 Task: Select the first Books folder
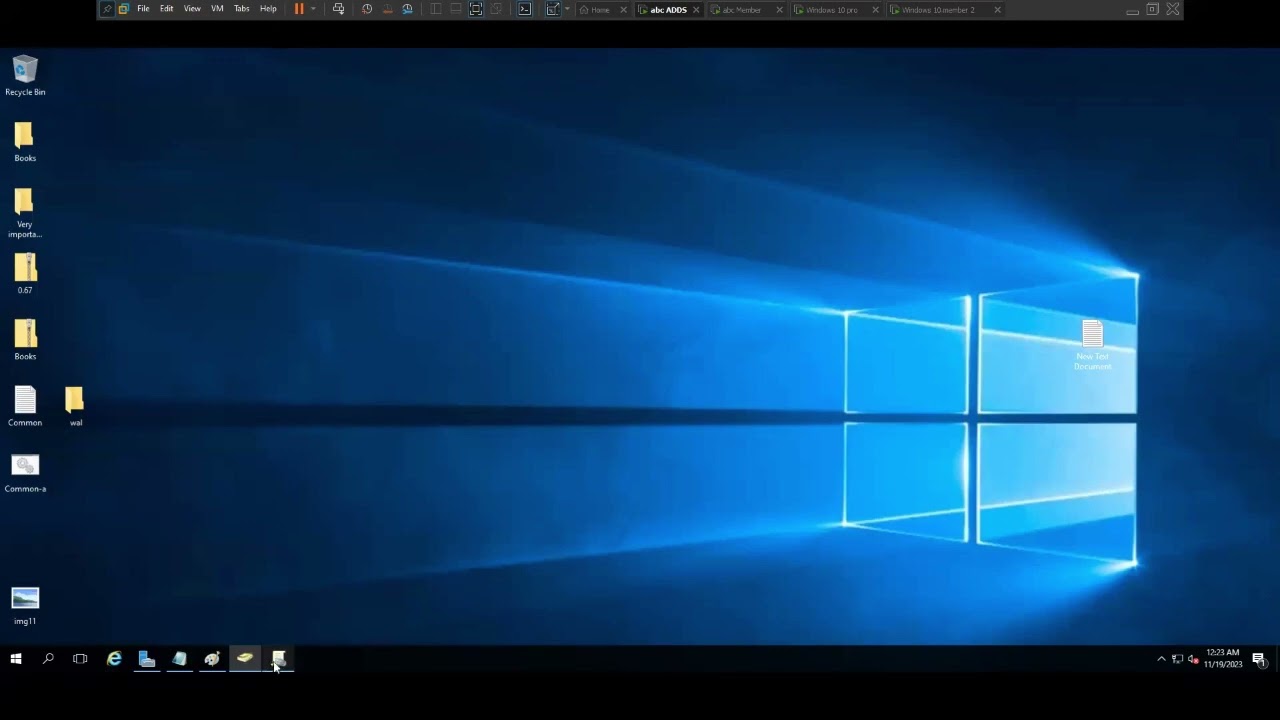tap(25, 142)
